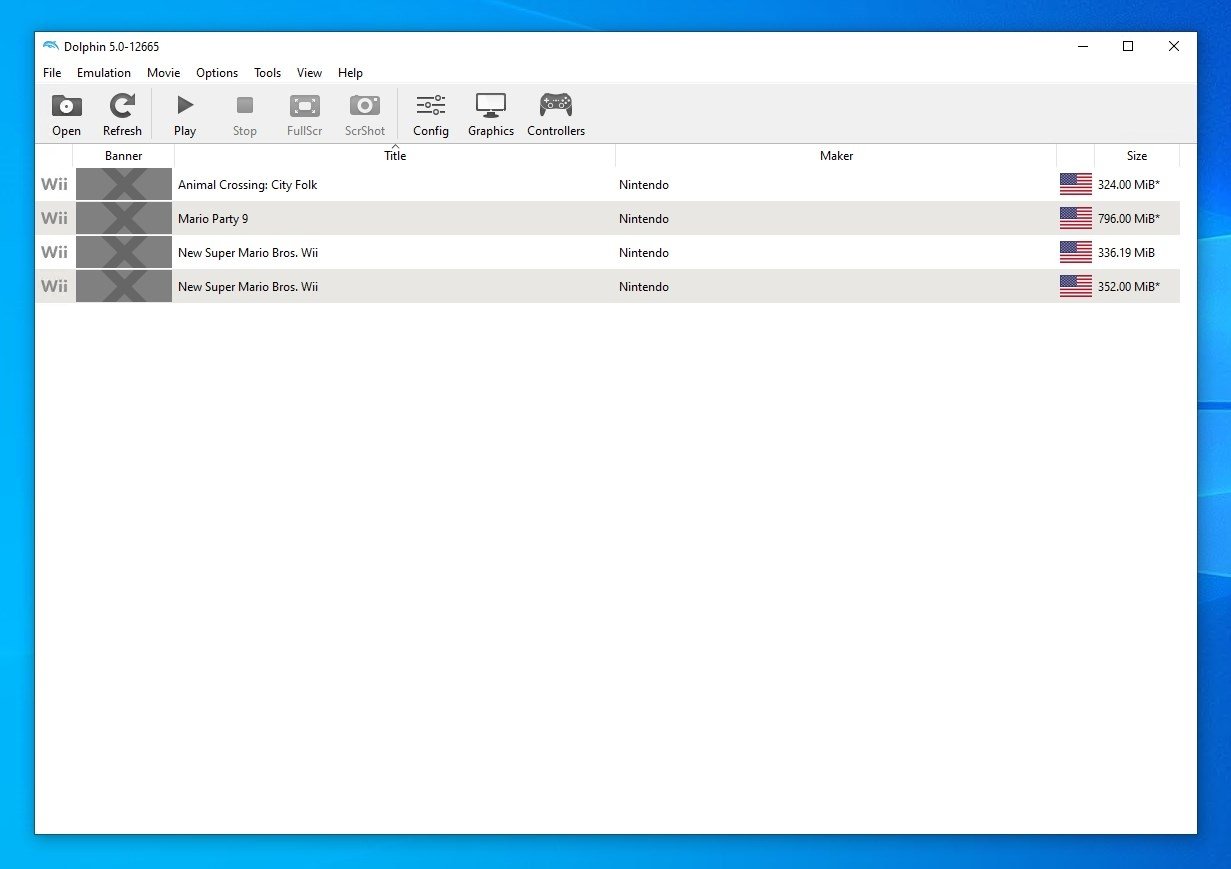Minimize the Dolphin window

pyautogui.click(x=1083, y=46)
